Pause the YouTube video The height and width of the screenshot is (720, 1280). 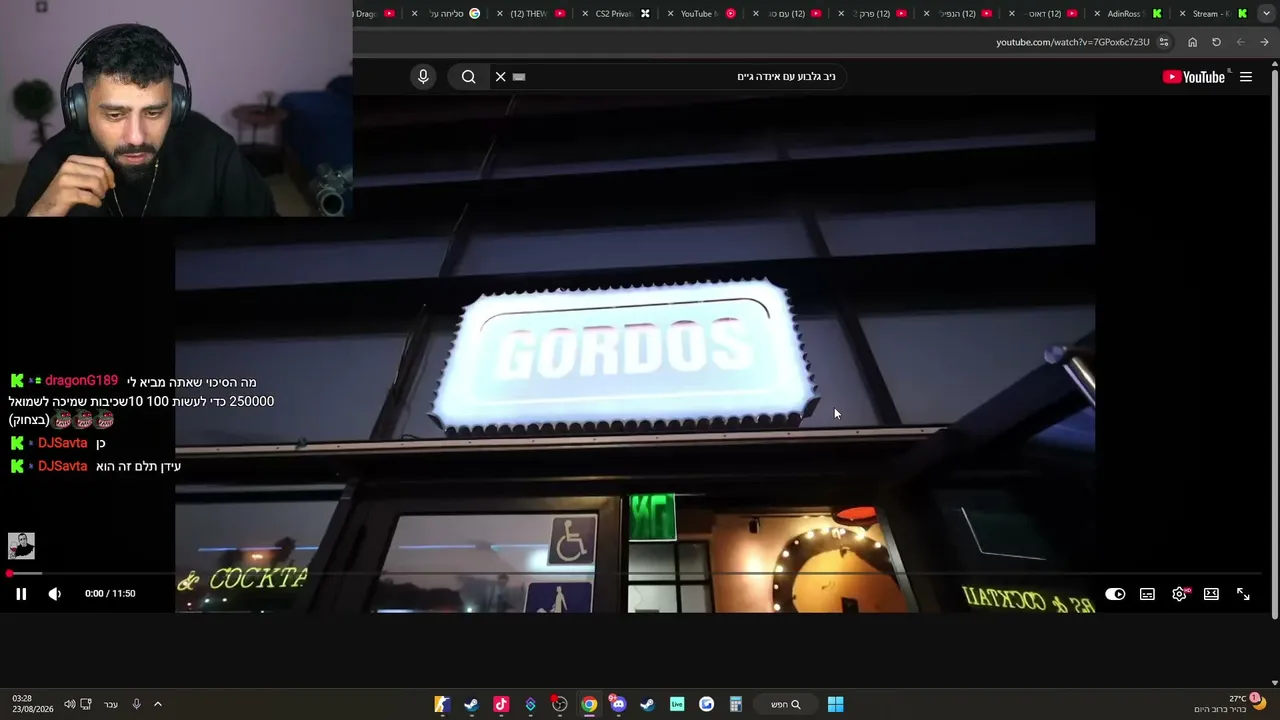pos(21,594)
